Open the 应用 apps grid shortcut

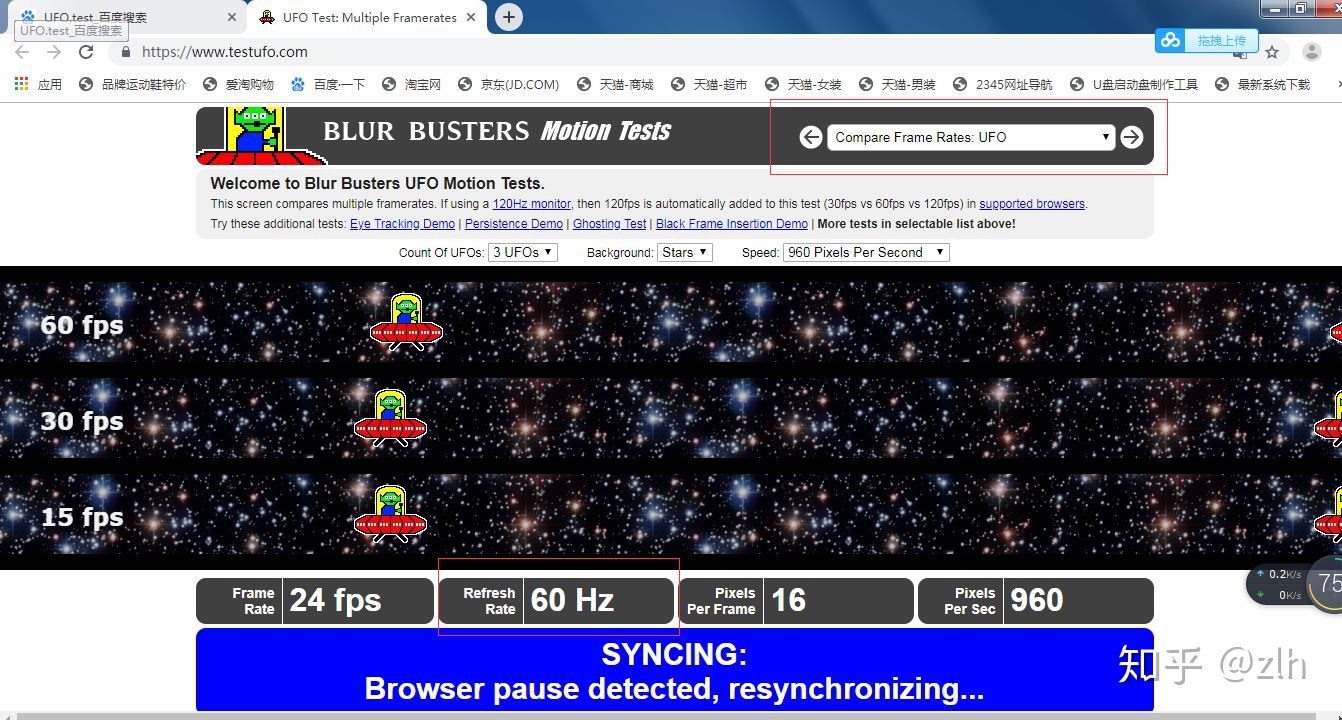tap(38, 84)
